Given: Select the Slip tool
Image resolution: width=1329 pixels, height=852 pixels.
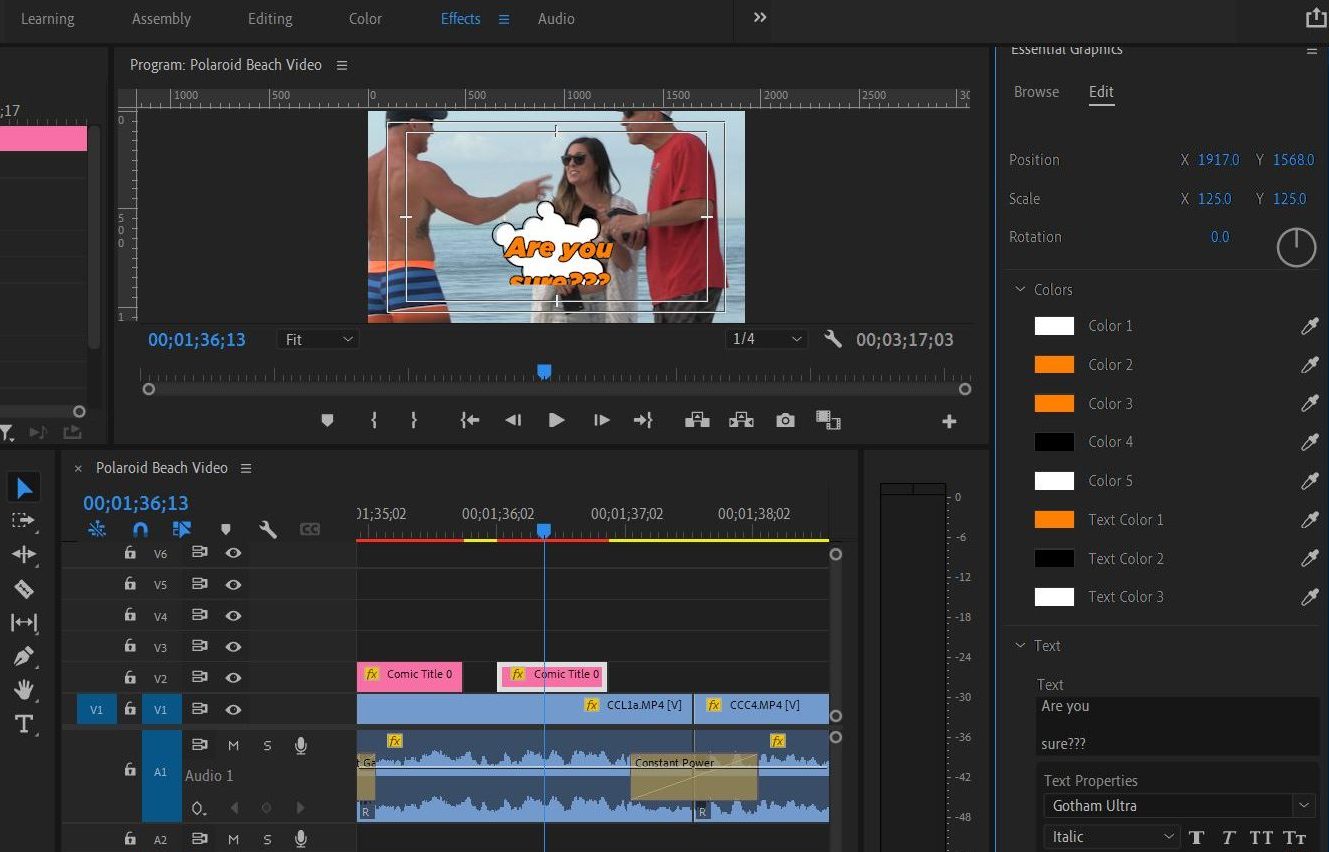Looking at the screenshot, I should [x=24, y=623].
